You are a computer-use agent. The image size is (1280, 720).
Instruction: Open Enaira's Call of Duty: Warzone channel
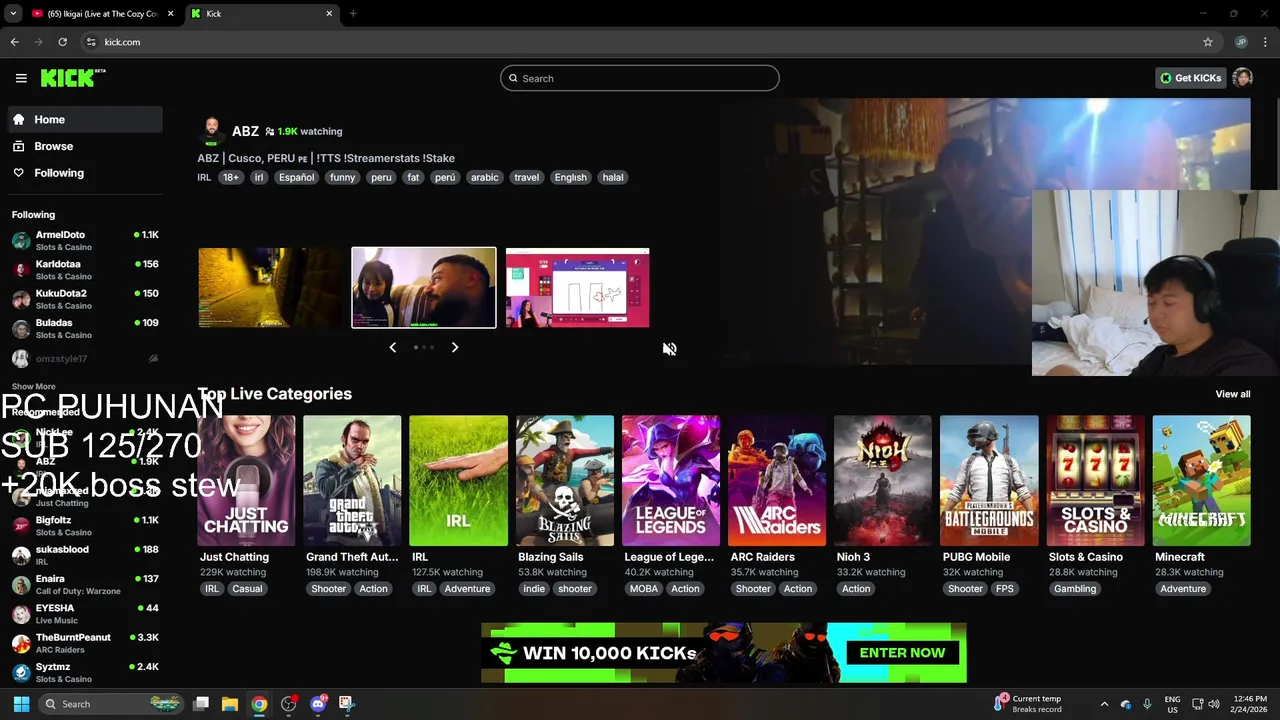click(x=85, y=585)
